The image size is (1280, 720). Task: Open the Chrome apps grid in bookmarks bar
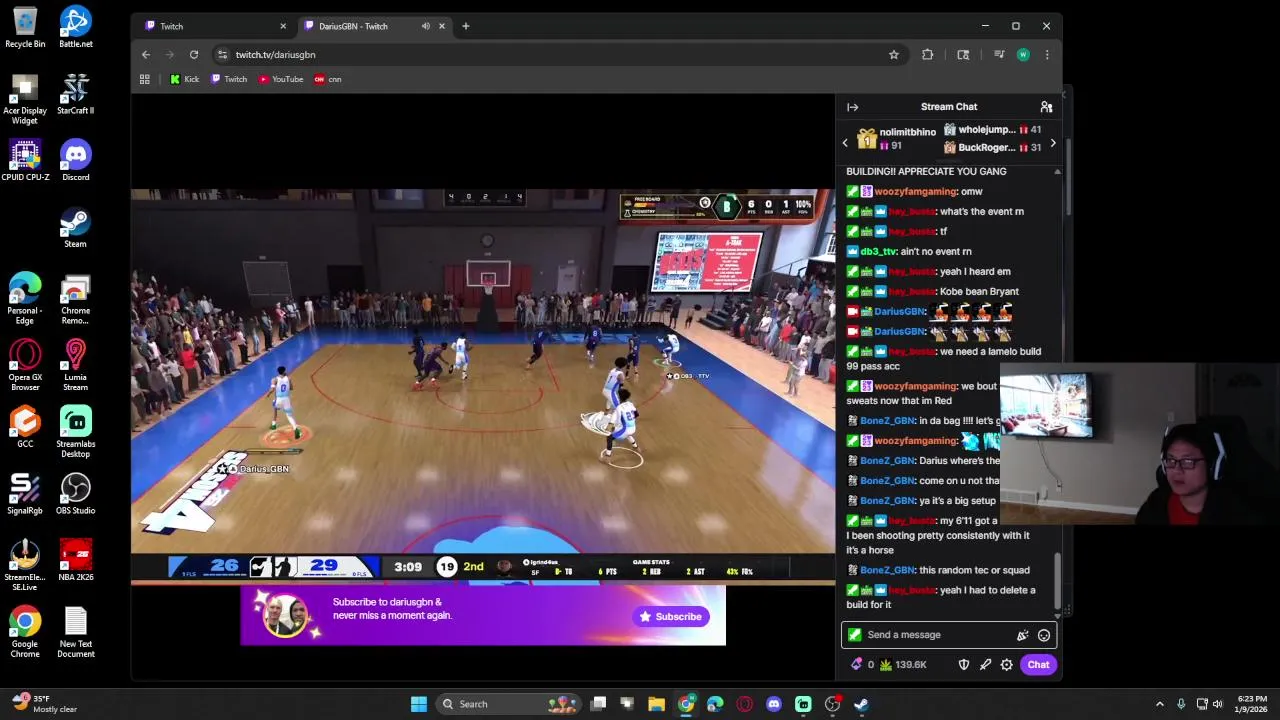coord(145,79)
